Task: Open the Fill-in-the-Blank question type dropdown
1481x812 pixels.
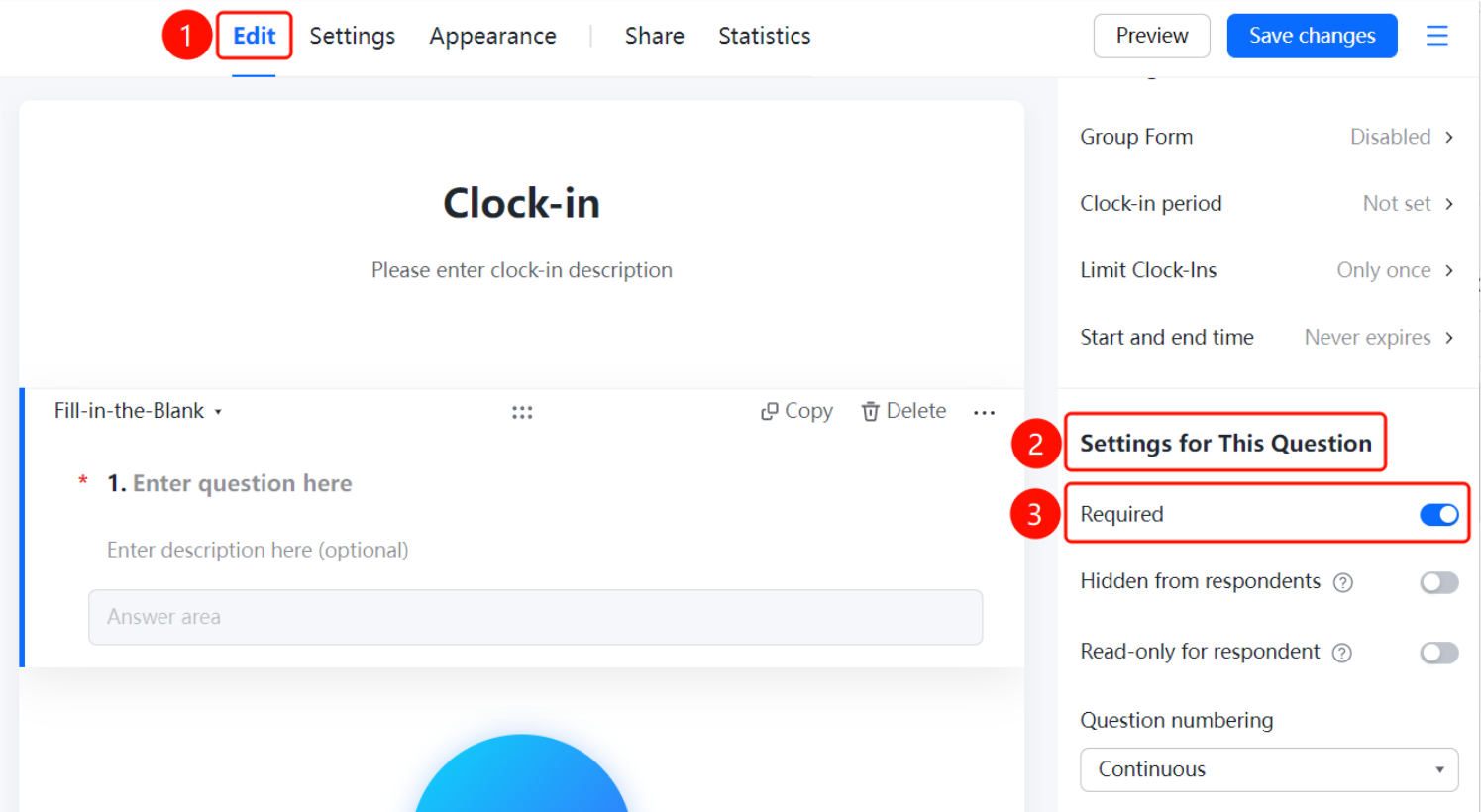Action: 138,411
